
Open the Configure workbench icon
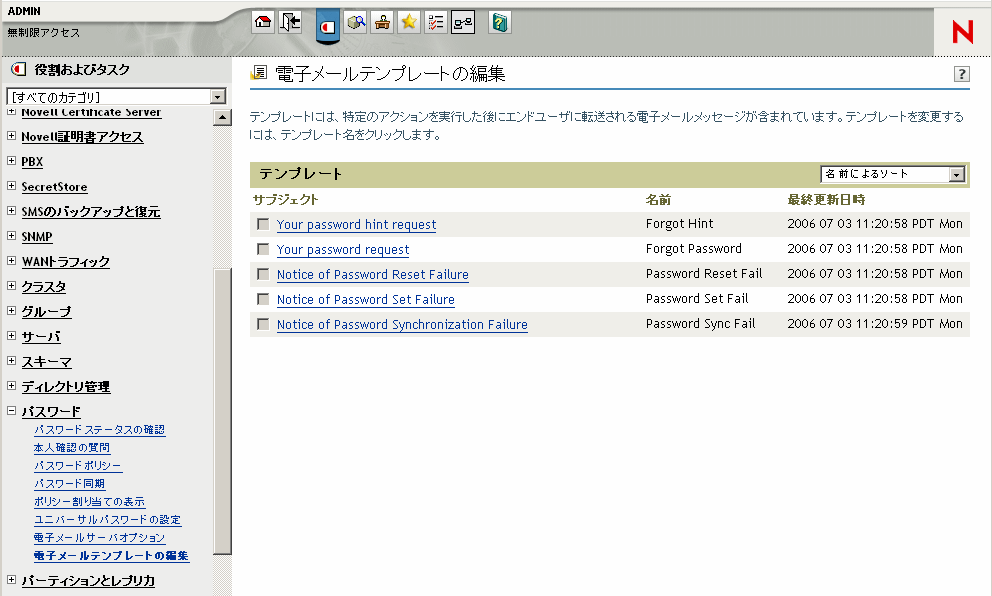click(382, 22)
